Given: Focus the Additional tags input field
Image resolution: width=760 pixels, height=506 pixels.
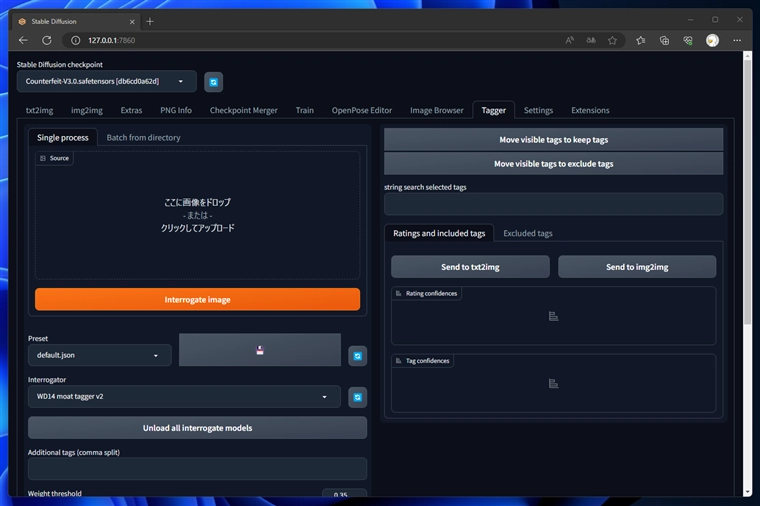Looking at the screenshot, I should coord(197,469).
